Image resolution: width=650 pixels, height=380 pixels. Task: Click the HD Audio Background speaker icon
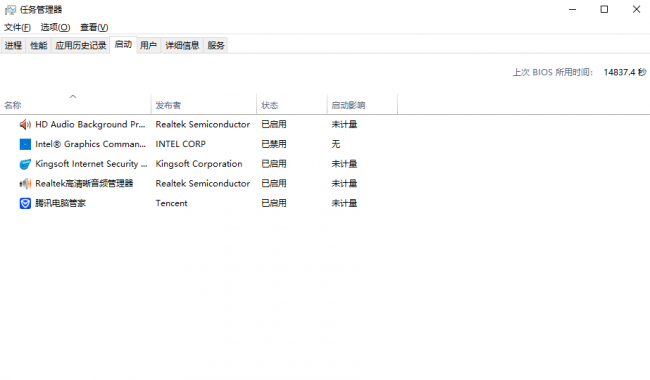pyautogui.click(x=25, y=124)
